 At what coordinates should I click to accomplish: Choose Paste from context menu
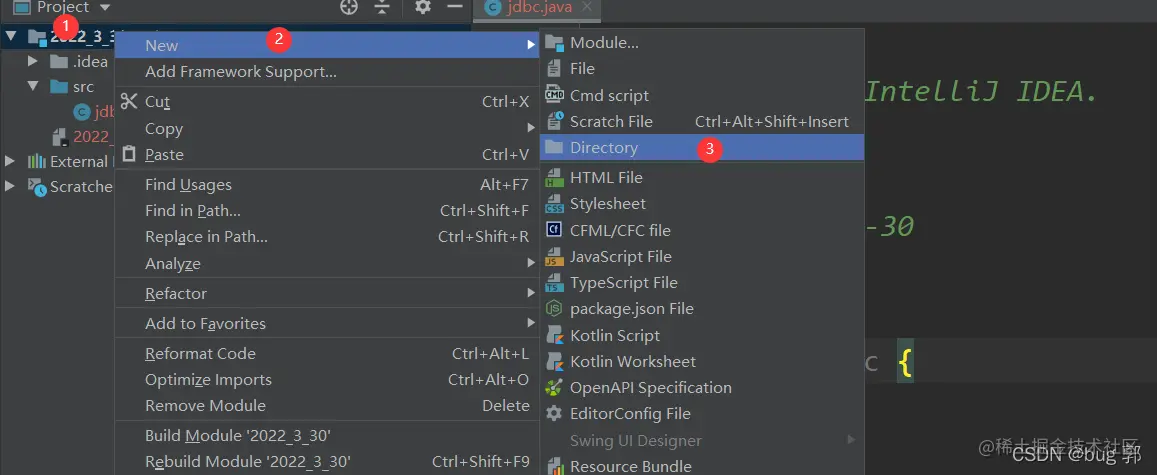(326, 154)
